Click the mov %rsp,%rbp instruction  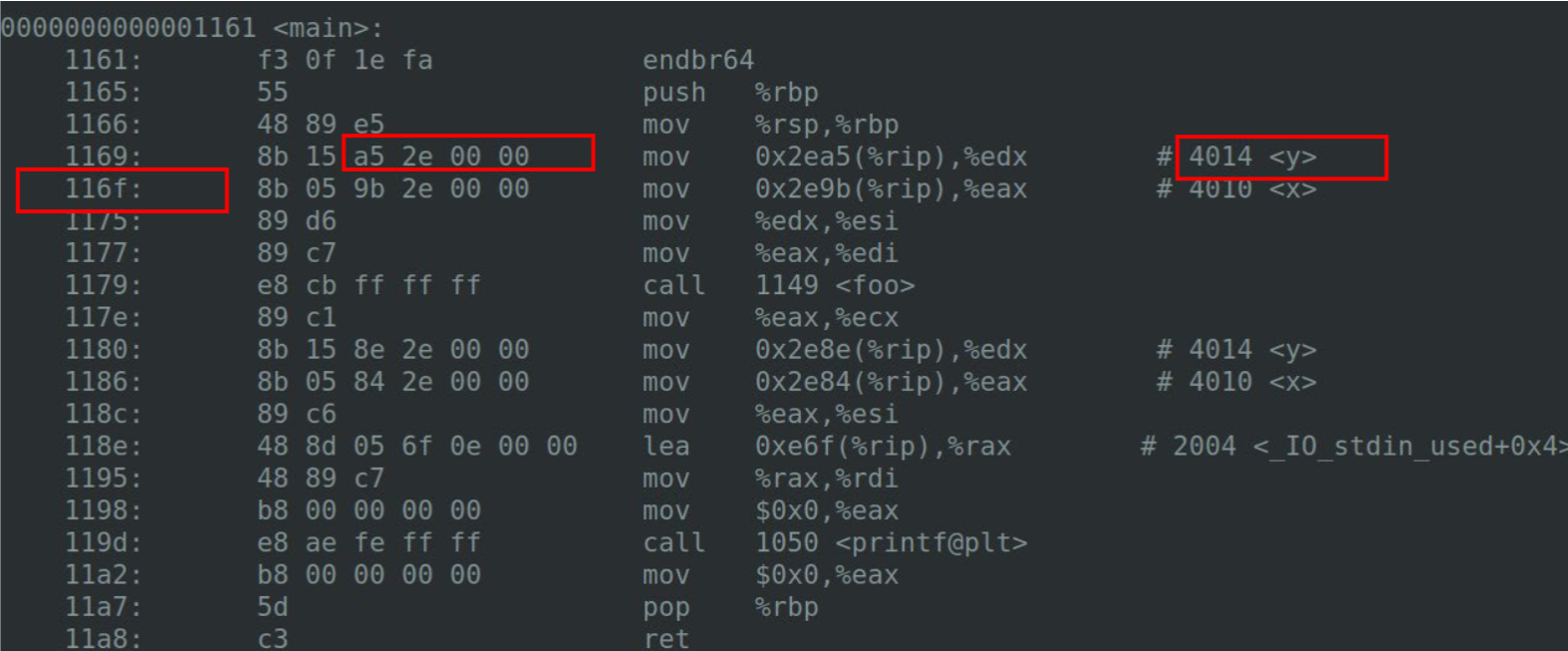(770, 125)
